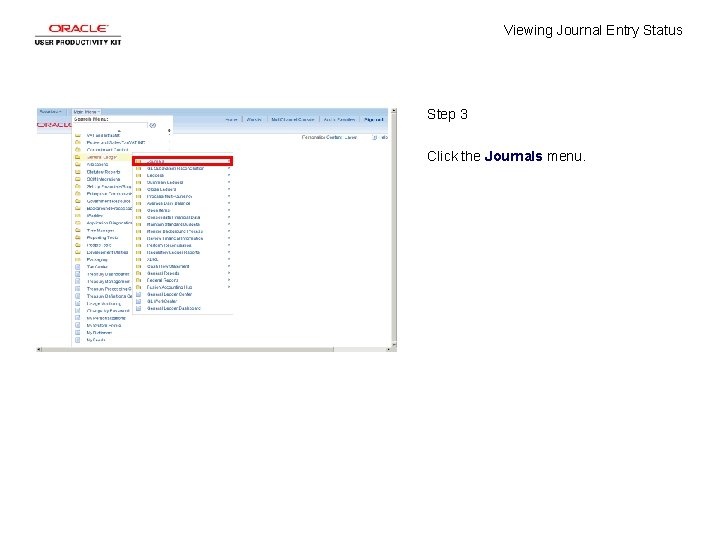Image resolution: width=720 pixels, height=540 pixels.
Task: Expand the GL Subsystem Reconciliation submenu arrow
Action: (x=228, y=169)
